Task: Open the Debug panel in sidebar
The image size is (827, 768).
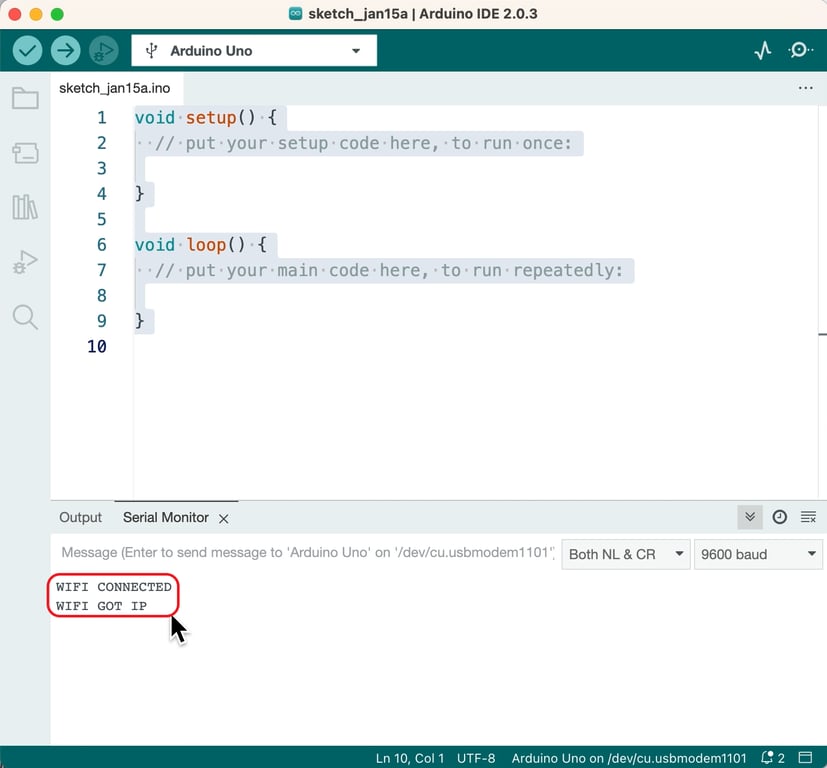Action: tap(25, 263)
